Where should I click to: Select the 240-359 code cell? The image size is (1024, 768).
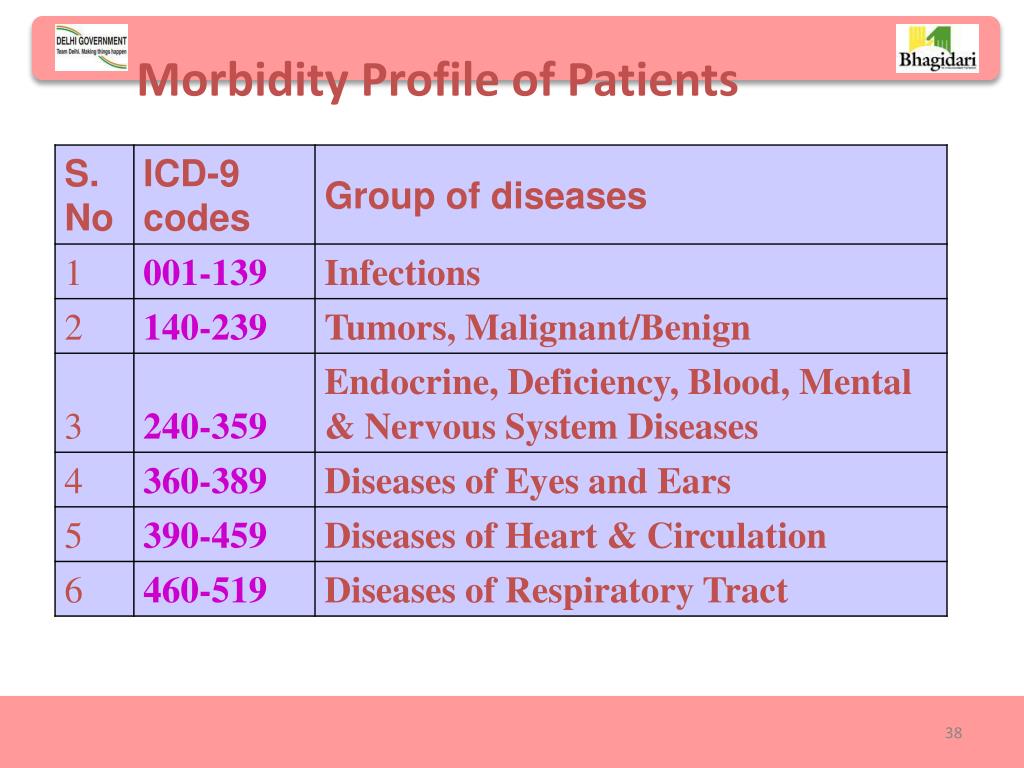click(x=205, y=427)
